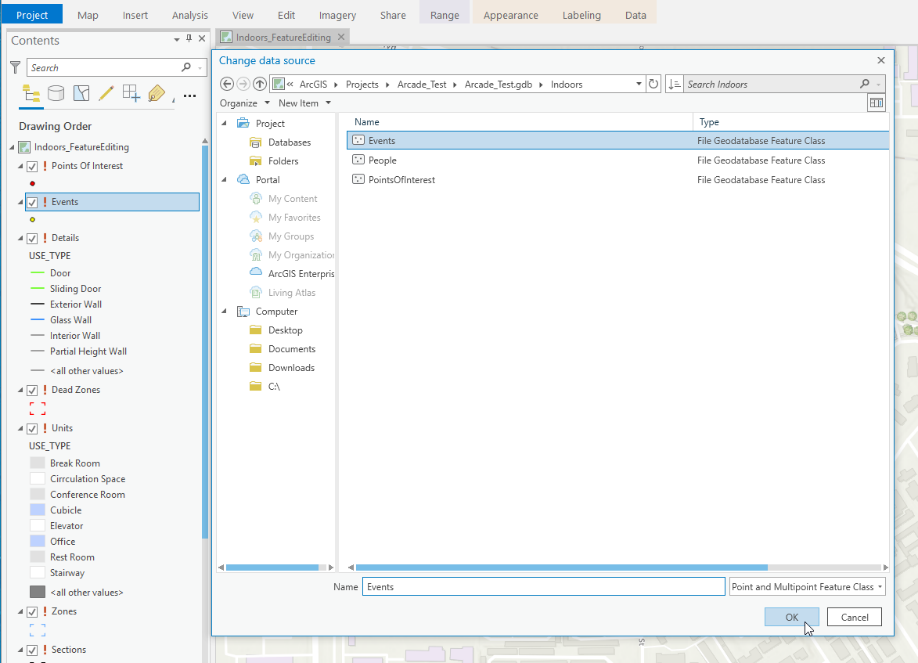Open the Downloads folder
This screenshot has width=918, height=663.
click(291, 368)
